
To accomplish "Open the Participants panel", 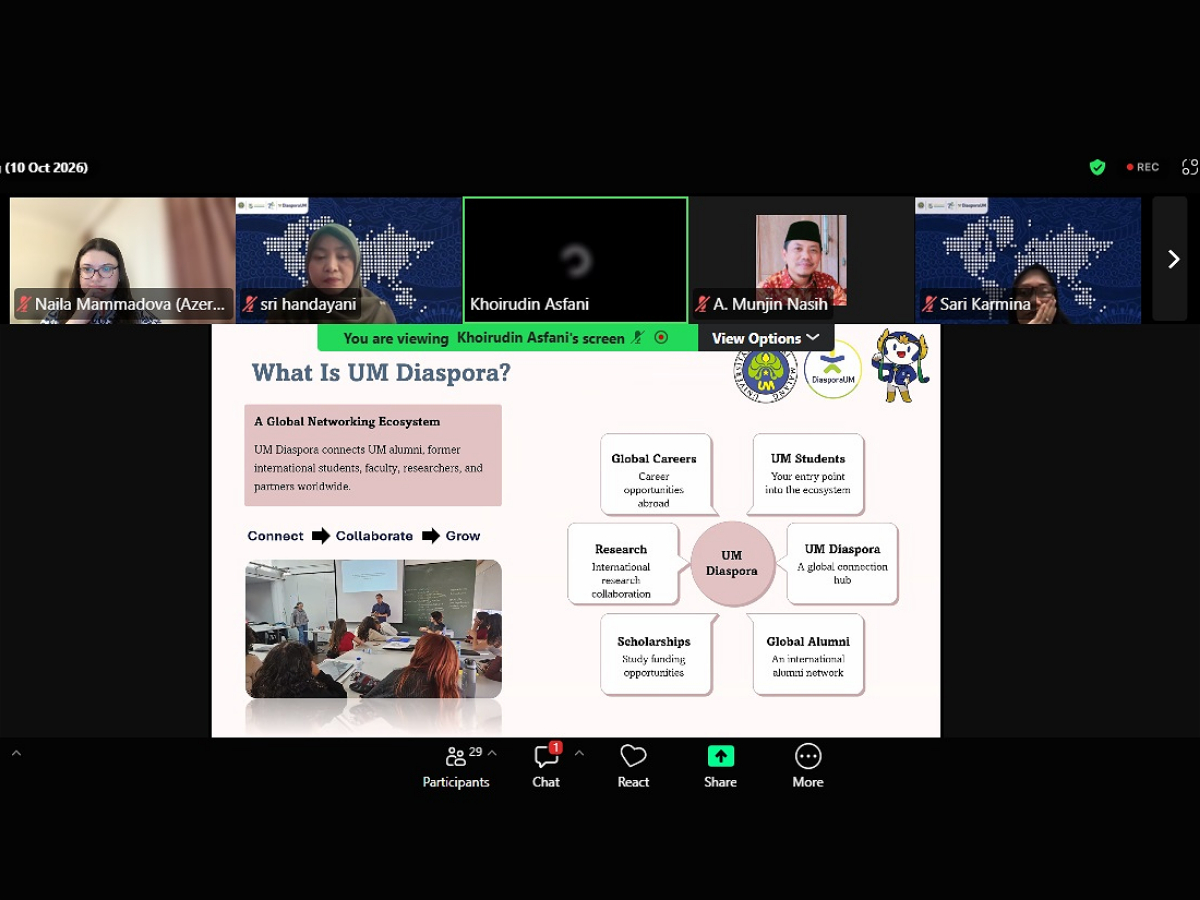I will (x=456, y=767).
